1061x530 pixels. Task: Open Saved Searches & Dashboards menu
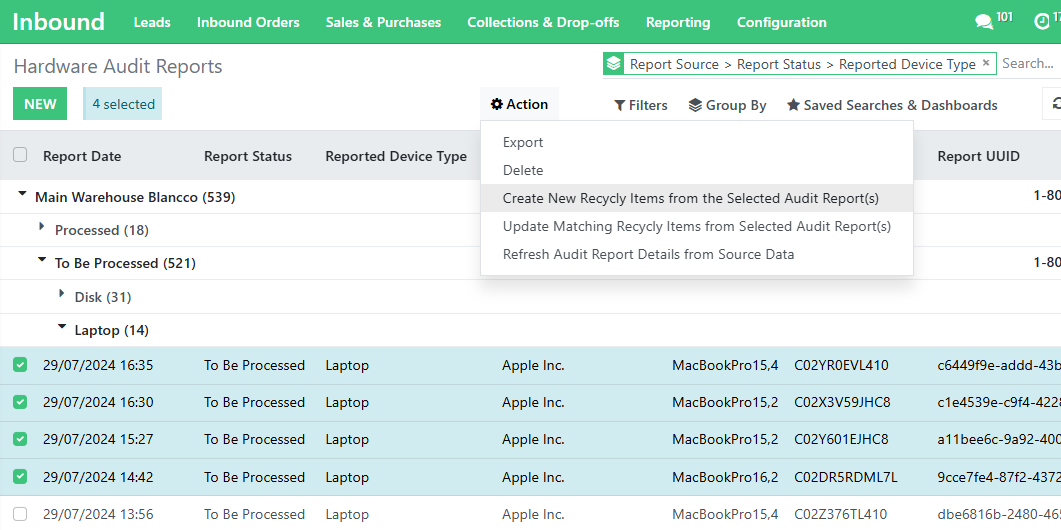tap(892, 105)
